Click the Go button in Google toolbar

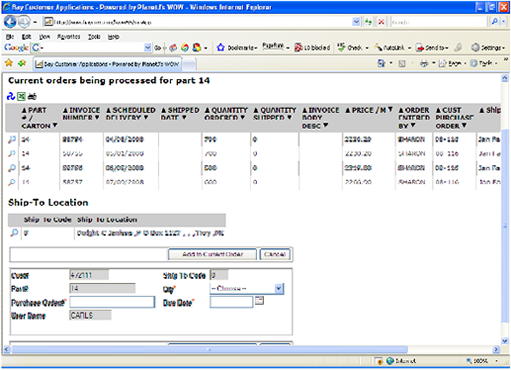158,48
